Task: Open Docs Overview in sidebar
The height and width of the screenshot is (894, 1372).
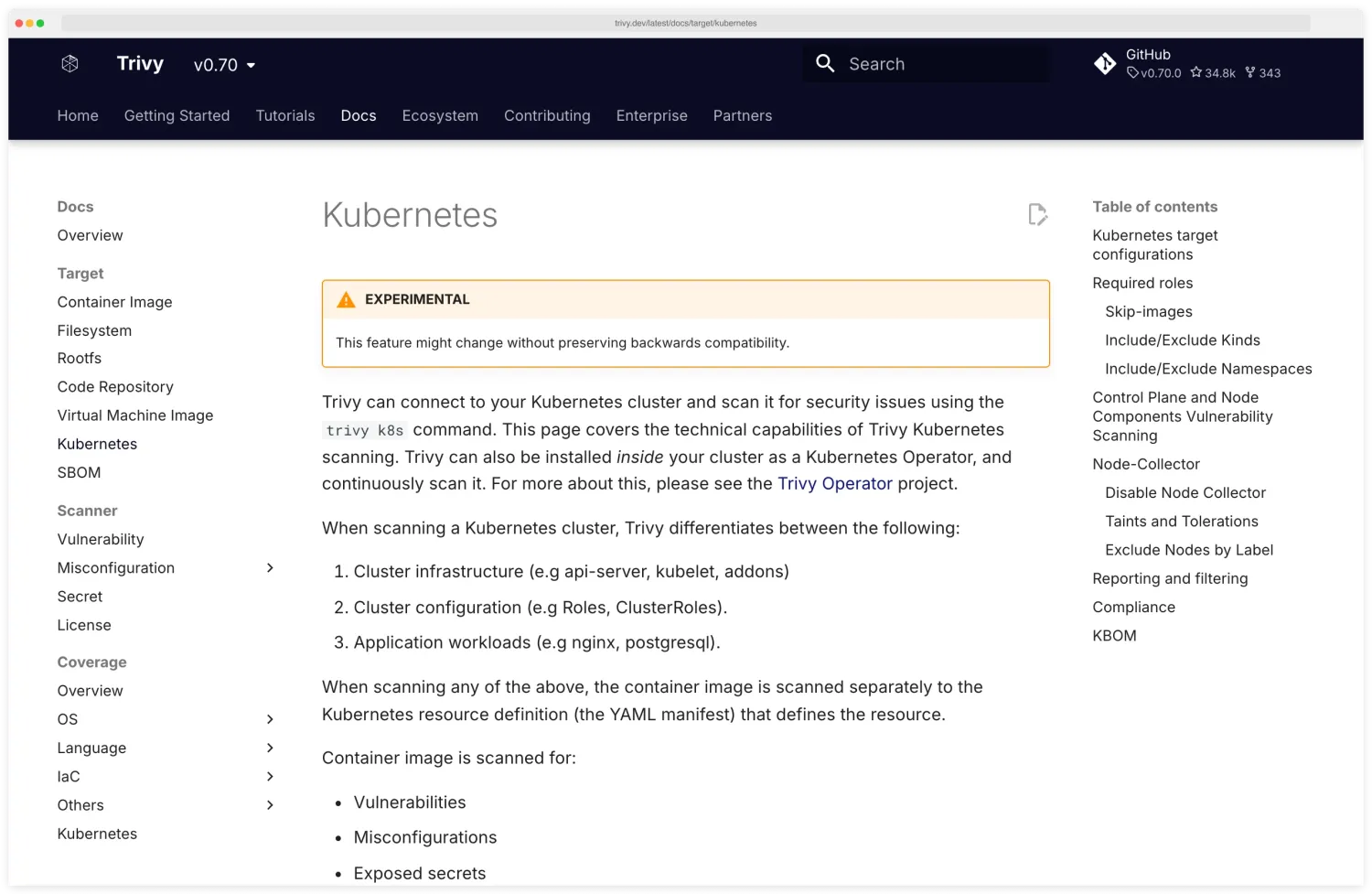Action: tap(90, 235)
